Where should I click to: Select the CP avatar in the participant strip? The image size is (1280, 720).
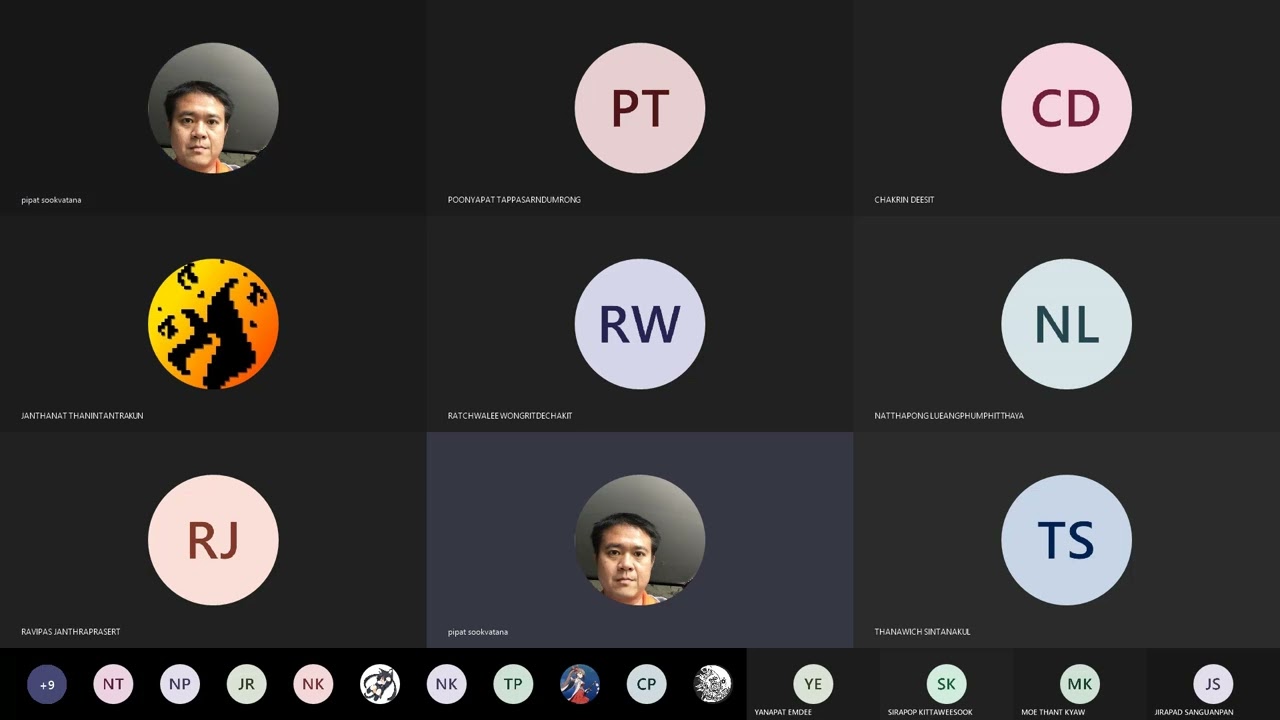(646, 685)
